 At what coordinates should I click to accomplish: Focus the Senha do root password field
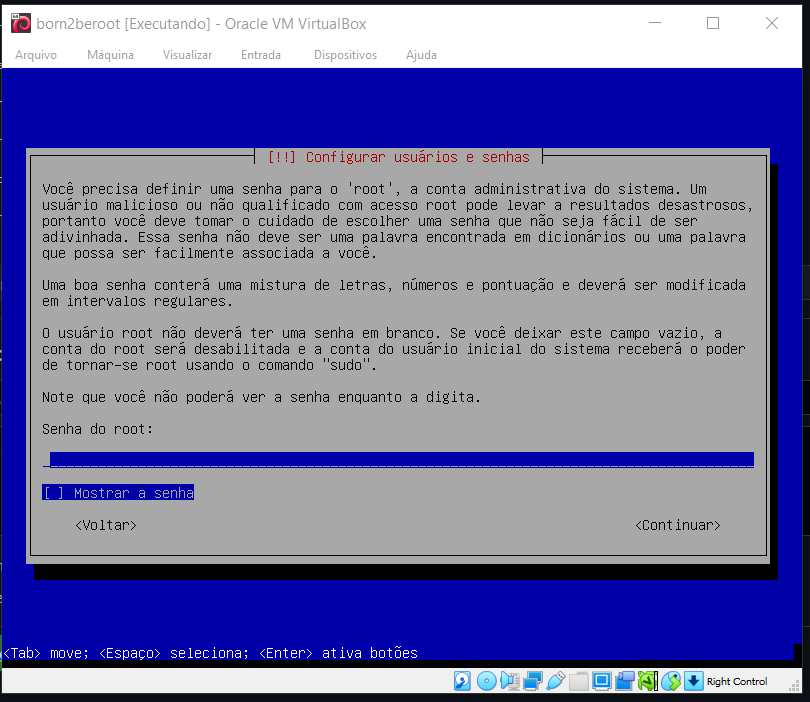pos(398,460)
